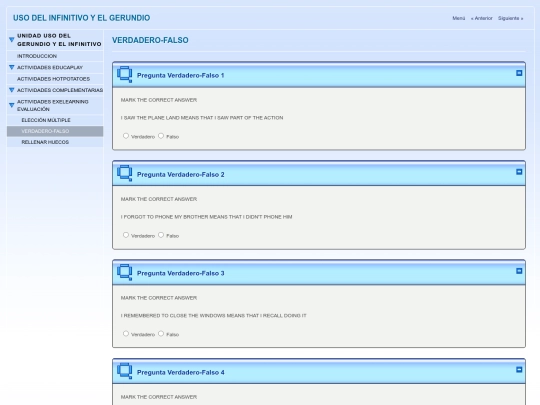Image resolution: width=540 pixels, height=405 pixels.
Task: Click the Menú link
Action: point(459,18)
